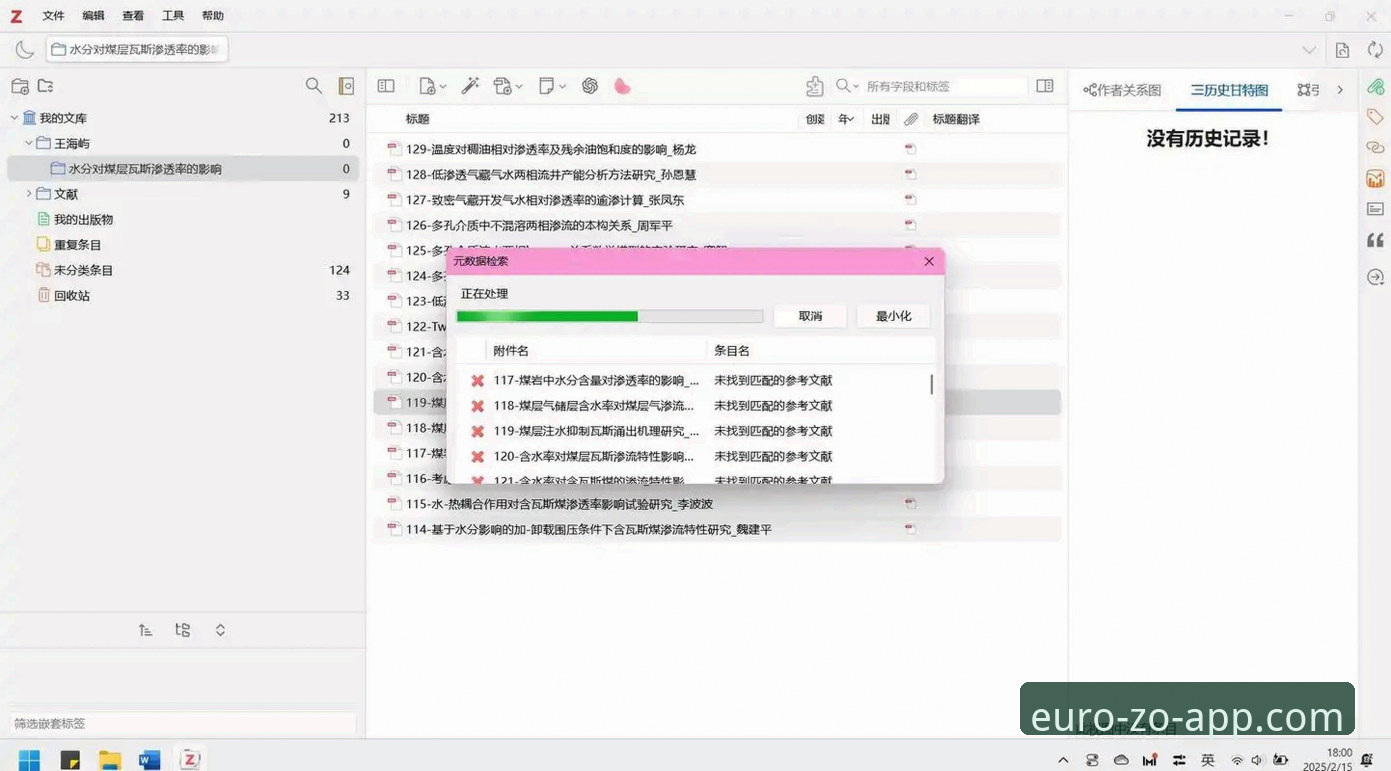
Task: Click the add item by identifier wand icon
Action: [470, 86]
